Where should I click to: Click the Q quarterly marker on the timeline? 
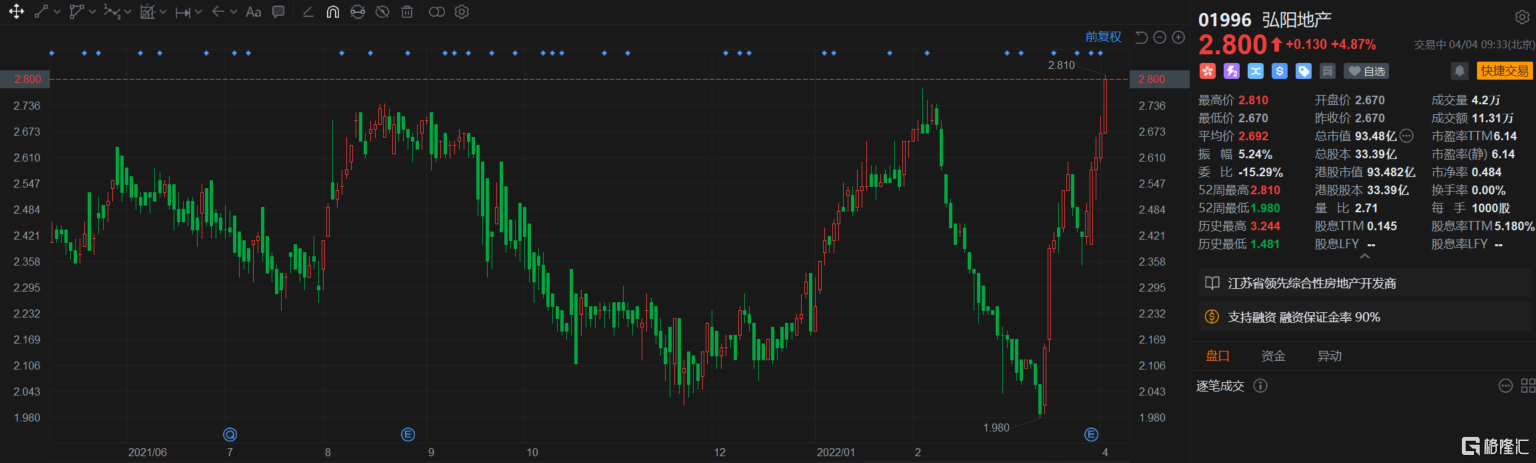point(230,434)
